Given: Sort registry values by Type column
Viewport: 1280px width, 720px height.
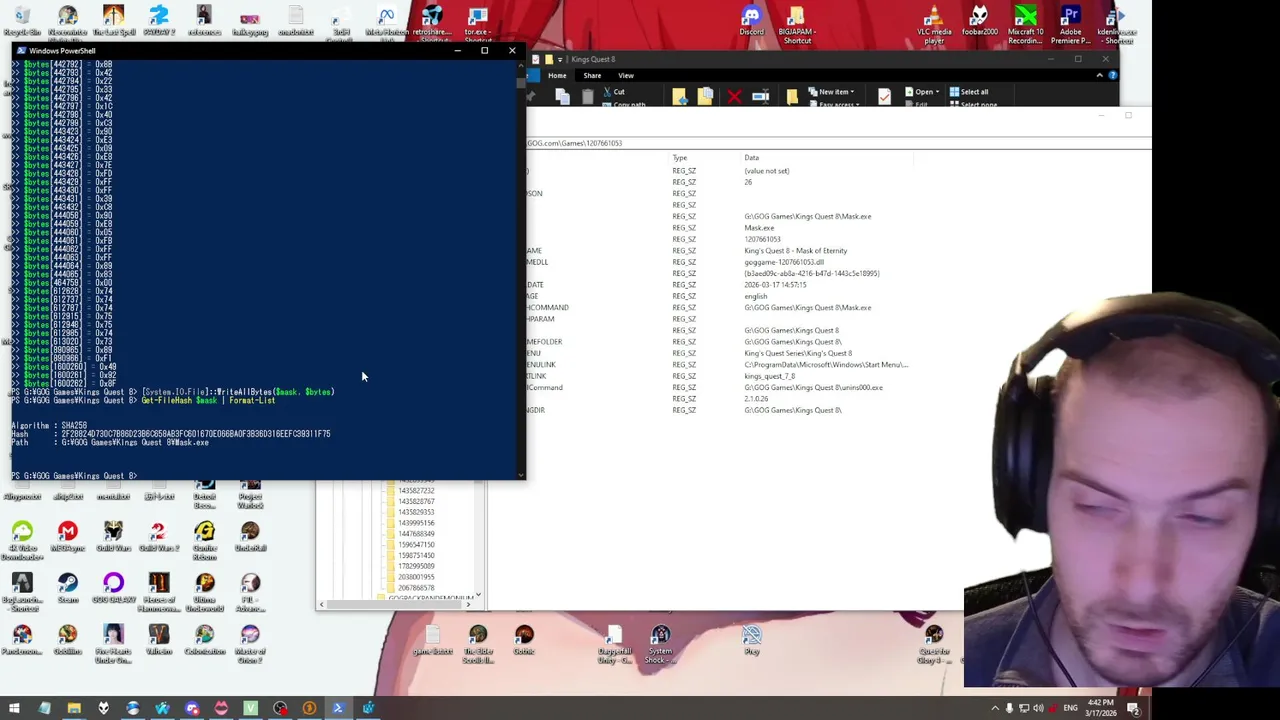Looking at the screenshot, I should (x=680, y=158).
